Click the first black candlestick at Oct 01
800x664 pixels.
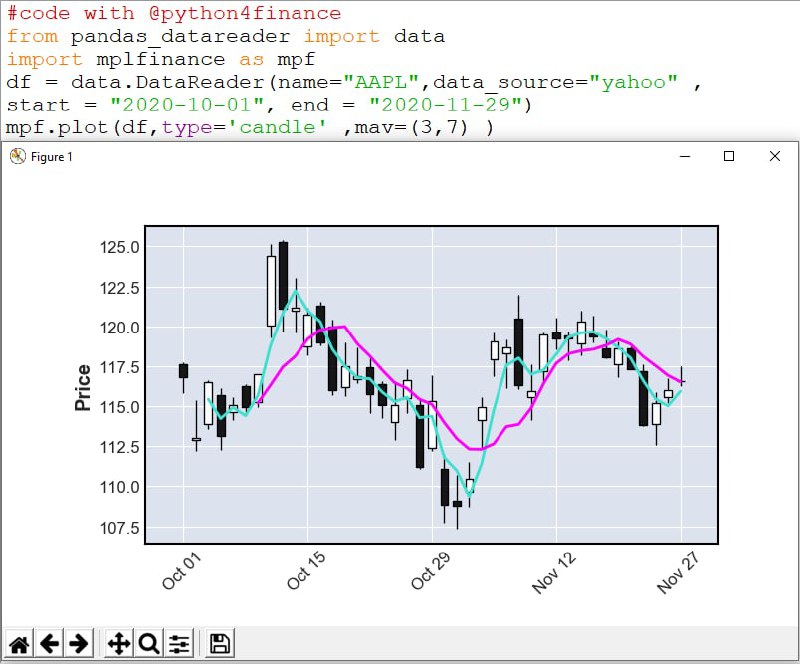coord(184,371)
